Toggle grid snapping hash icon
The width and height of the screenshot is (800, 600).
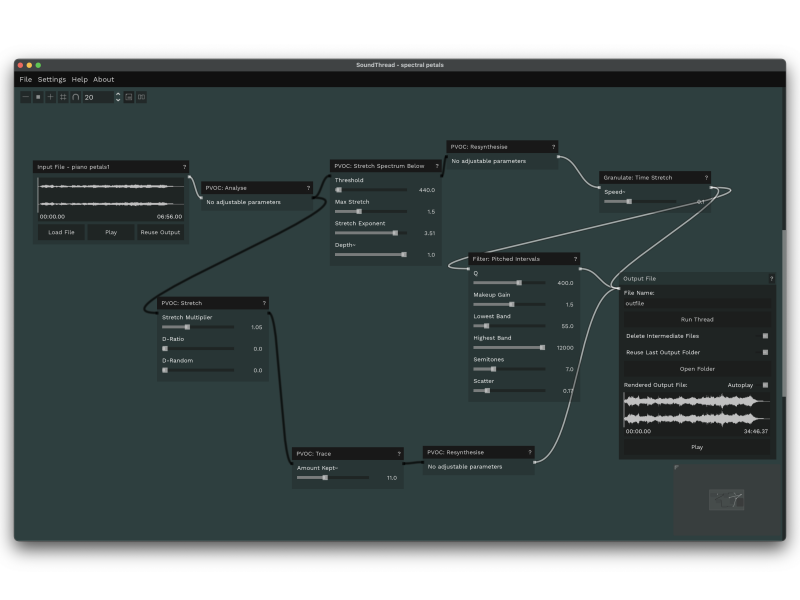click(63, 97)
